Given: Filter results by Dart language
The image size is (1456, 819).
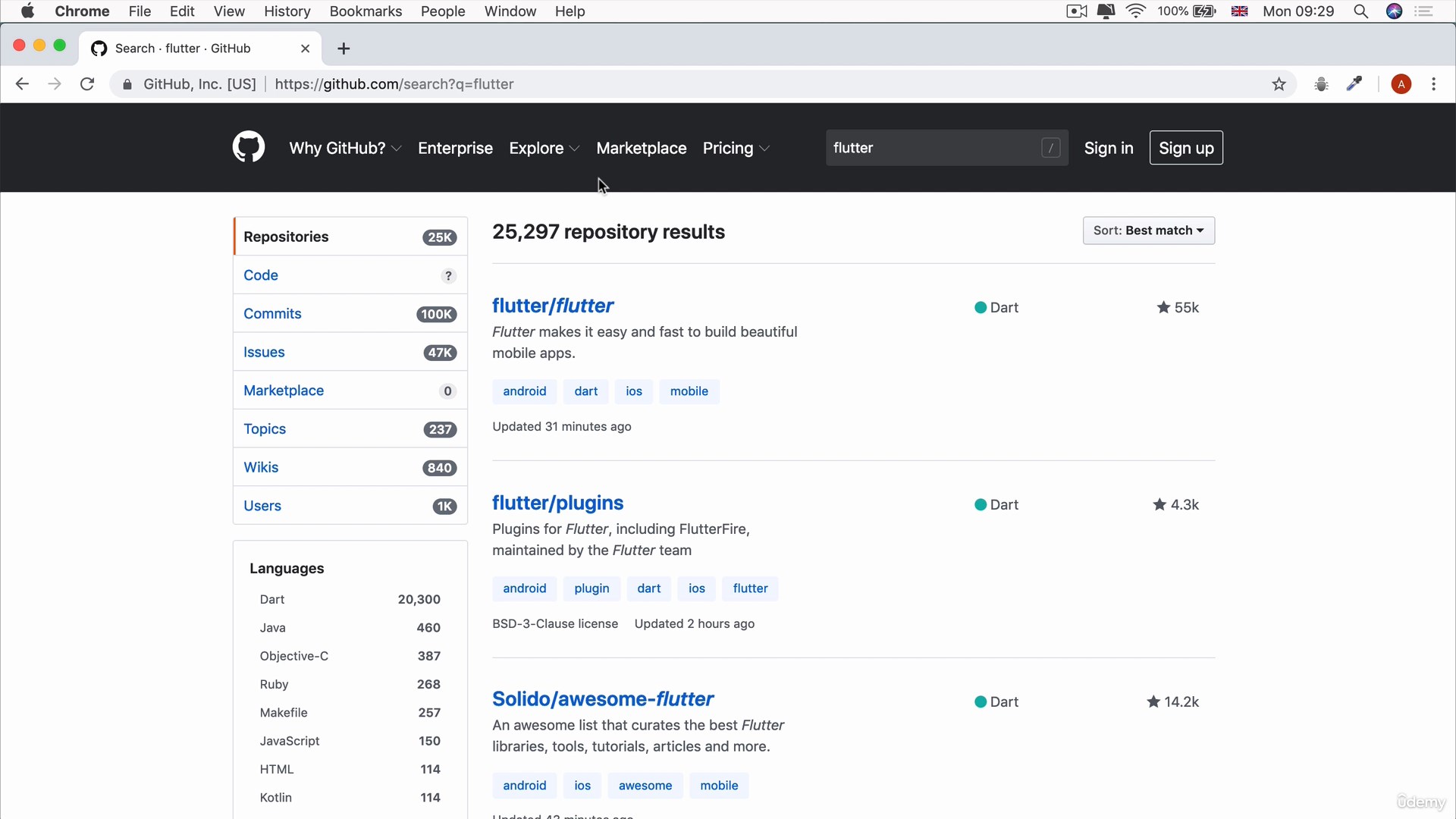Looking at the screenshot, I should pos(350,599).
